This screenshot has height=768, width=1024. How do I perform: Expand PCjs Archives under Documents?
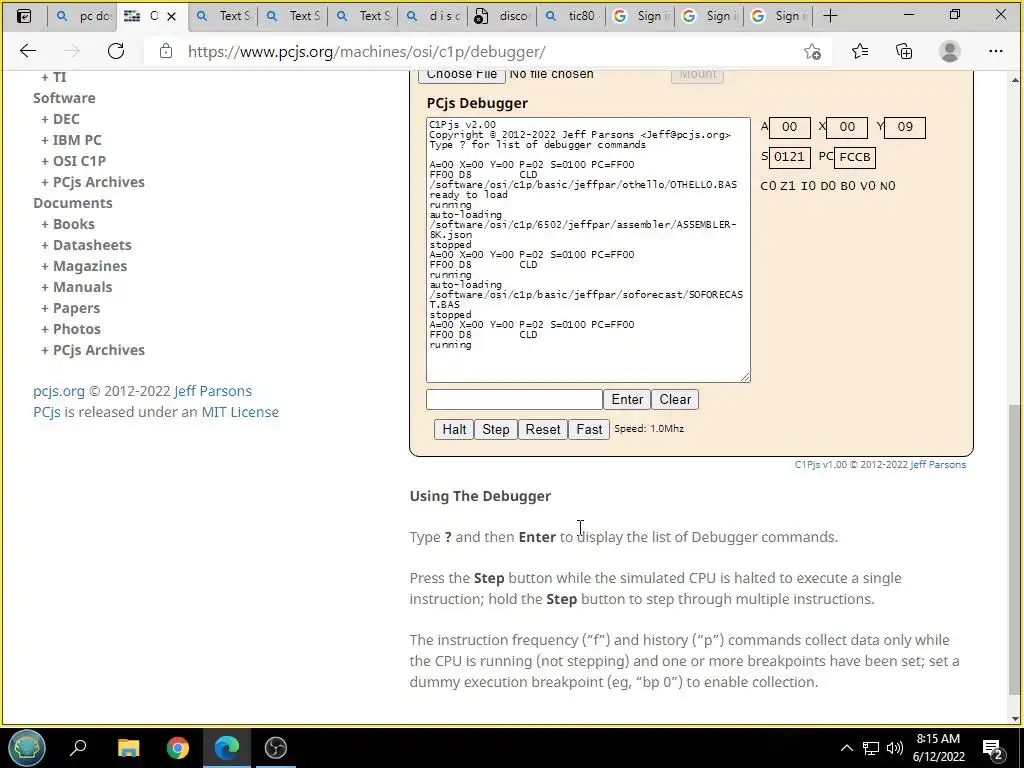click(93, 349)
